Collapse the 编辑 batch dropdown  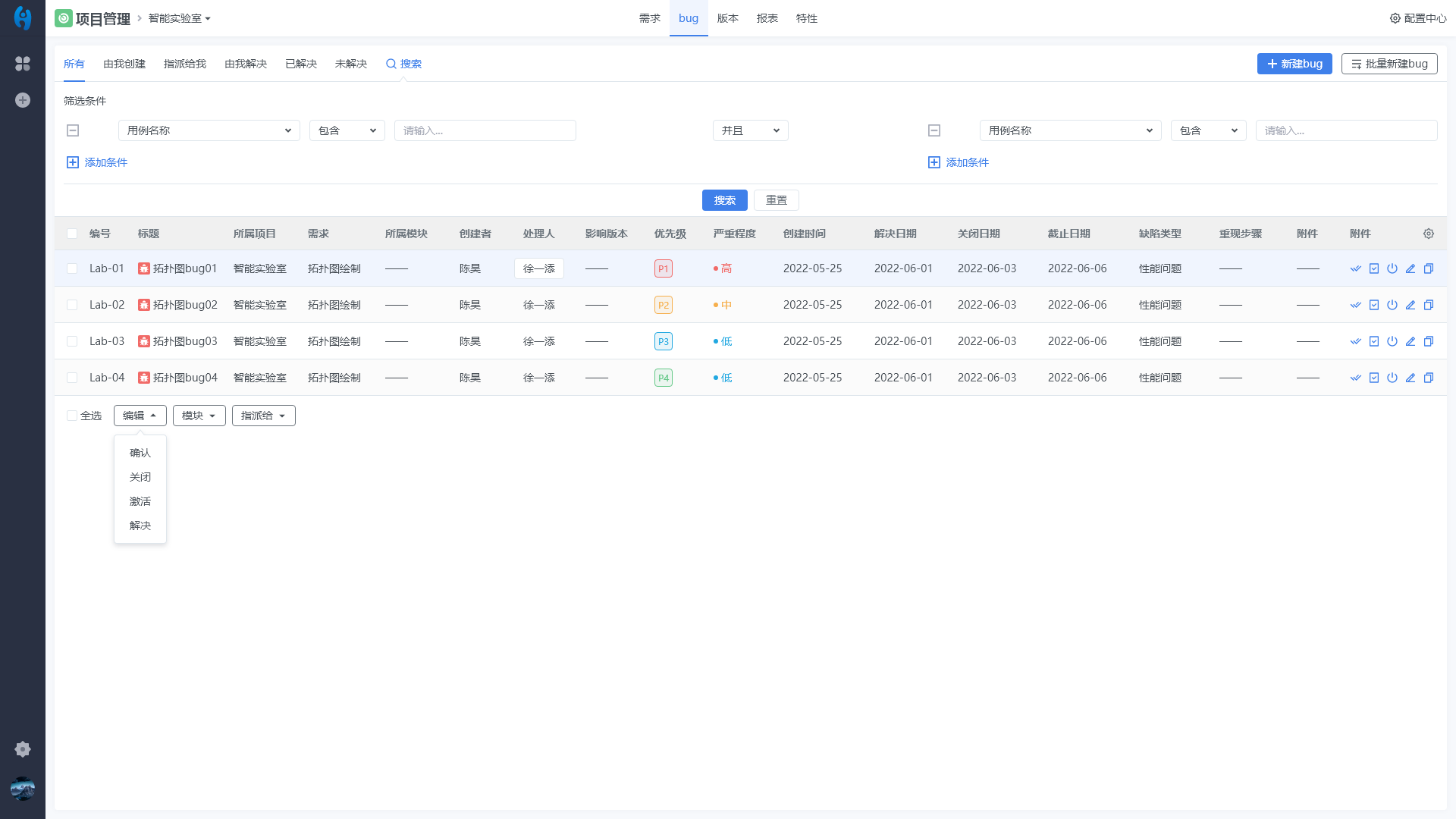coord(140,416)
